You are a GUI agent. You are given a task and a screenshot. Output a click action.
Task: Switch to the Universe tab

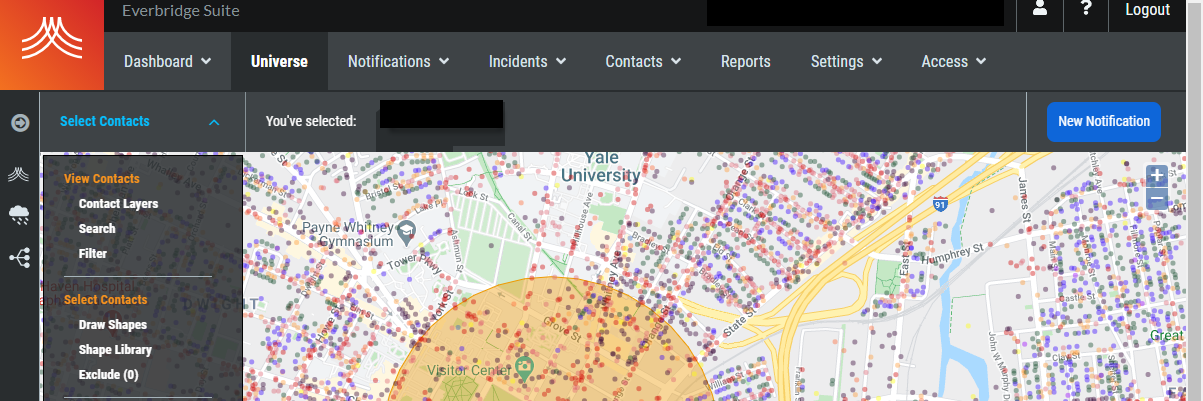279,61
